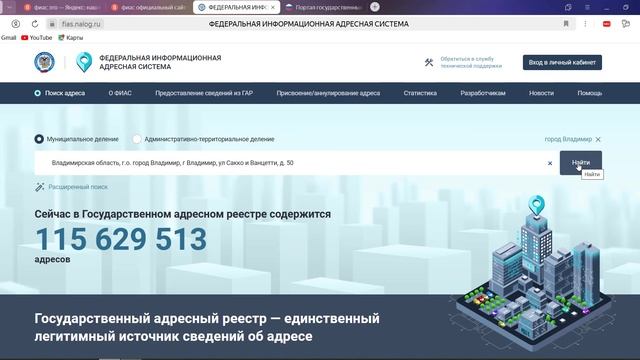Click the technical support tools icon
Viewport: 640px width, 360px height.
tap(429, 62)
